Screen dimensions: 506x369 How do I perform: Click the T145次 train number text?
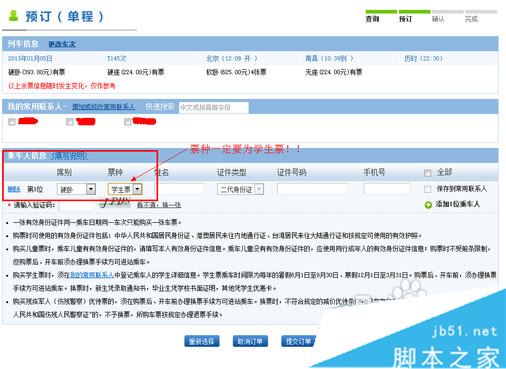(116, 58)
